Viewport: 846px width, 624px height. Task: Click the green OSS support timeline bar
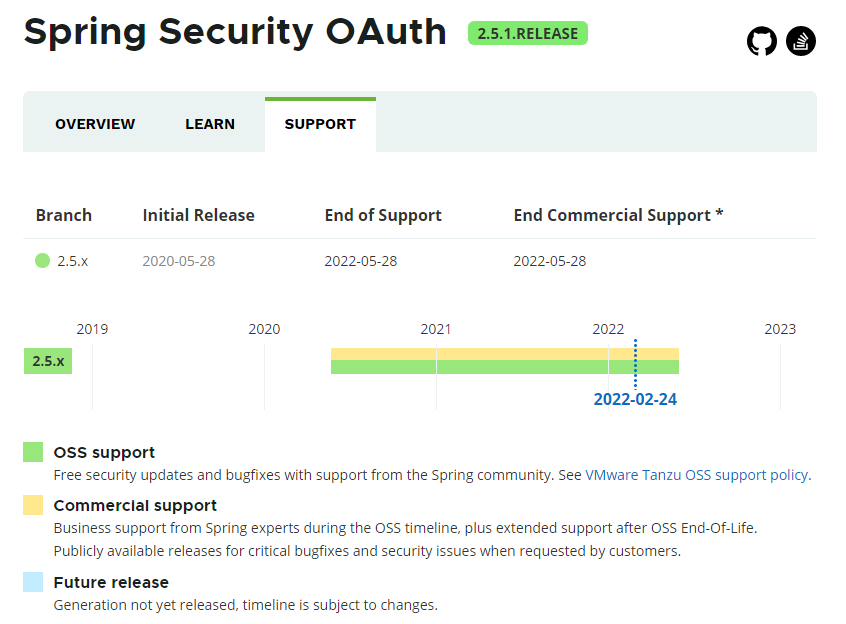tap(504, 367)
